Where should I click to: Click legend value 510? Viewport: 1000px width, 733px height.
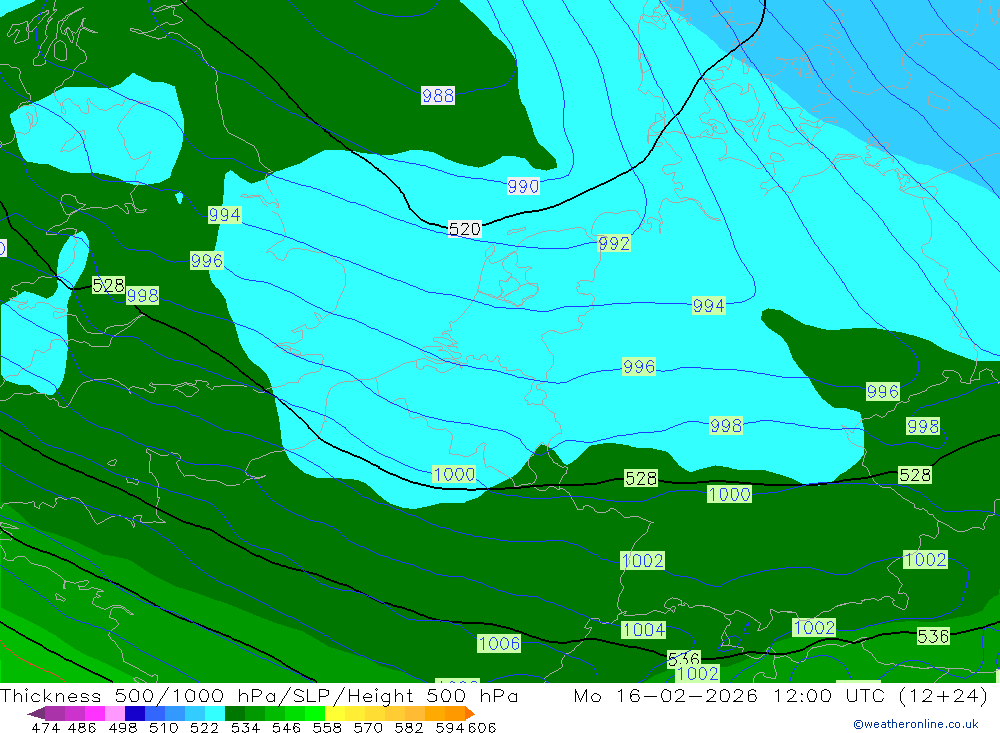pos(163,727)
